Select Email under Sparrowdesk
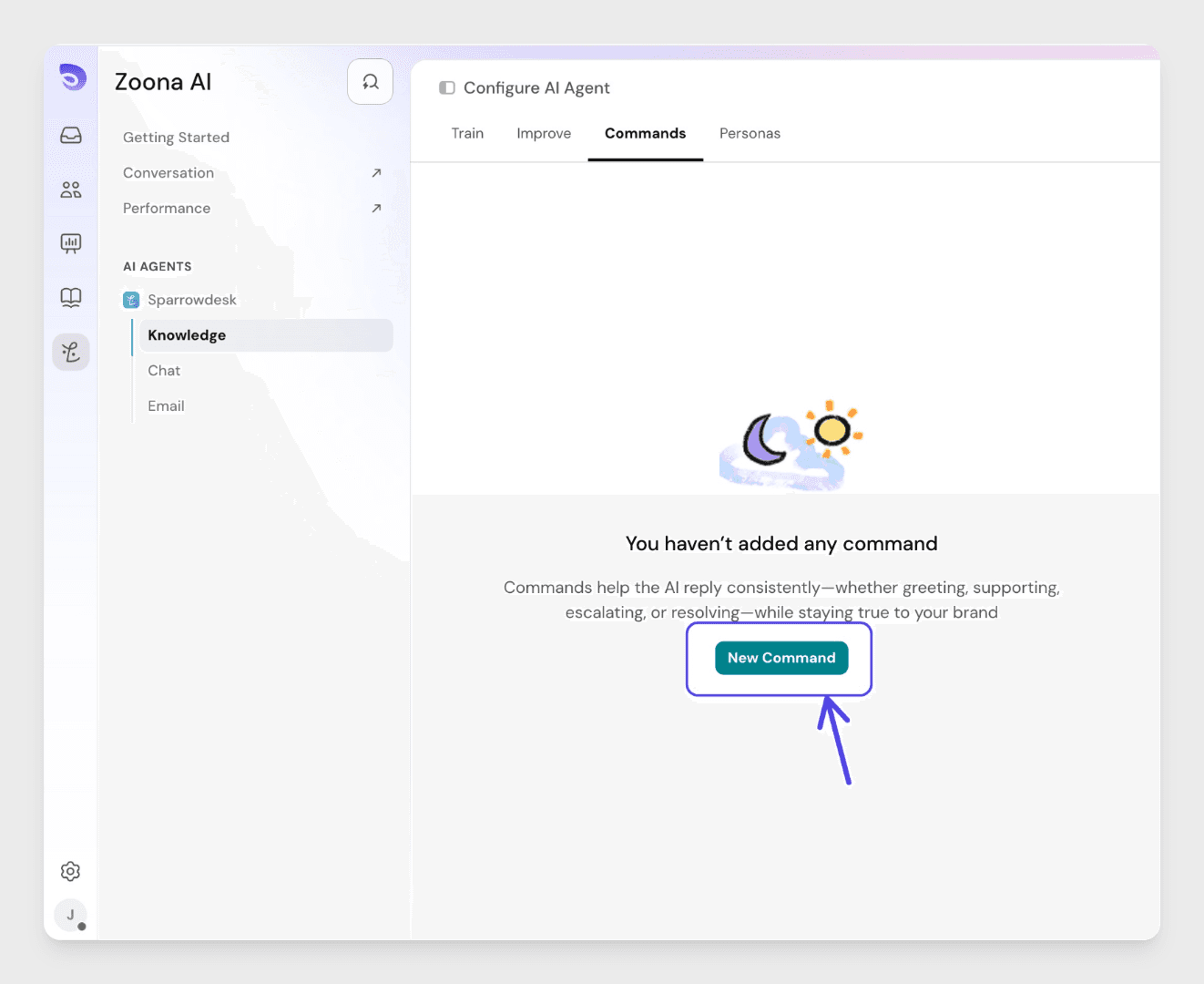 [x=166, y=406]
